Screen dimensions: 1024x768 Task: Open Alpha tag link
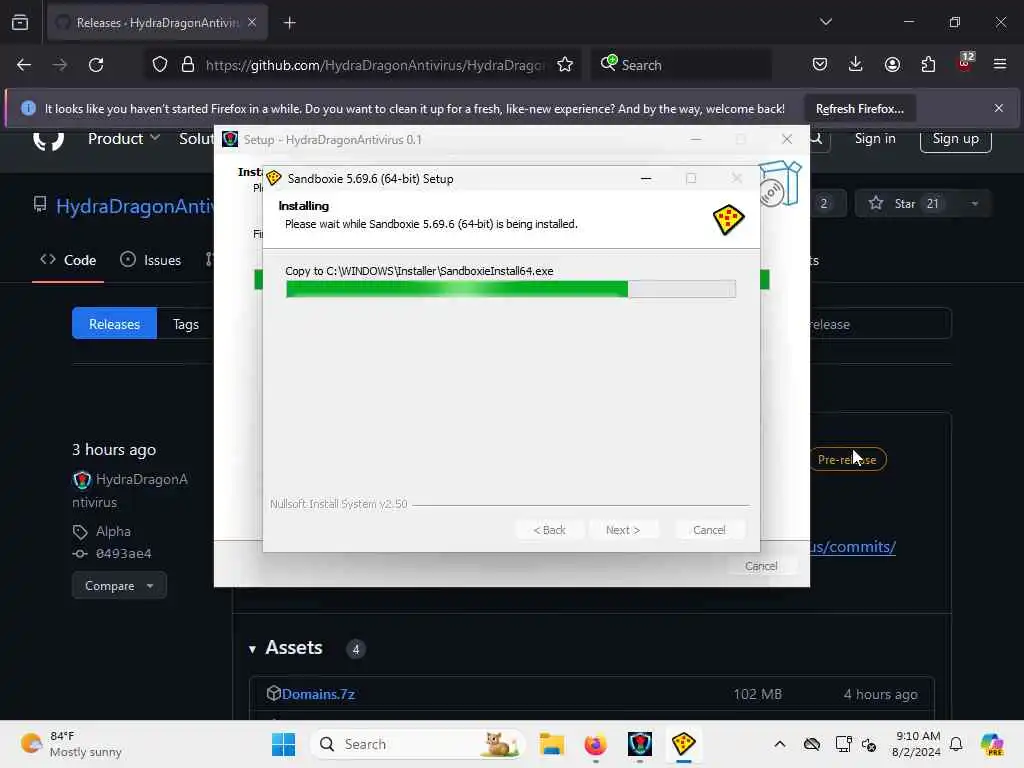point(113,532)
